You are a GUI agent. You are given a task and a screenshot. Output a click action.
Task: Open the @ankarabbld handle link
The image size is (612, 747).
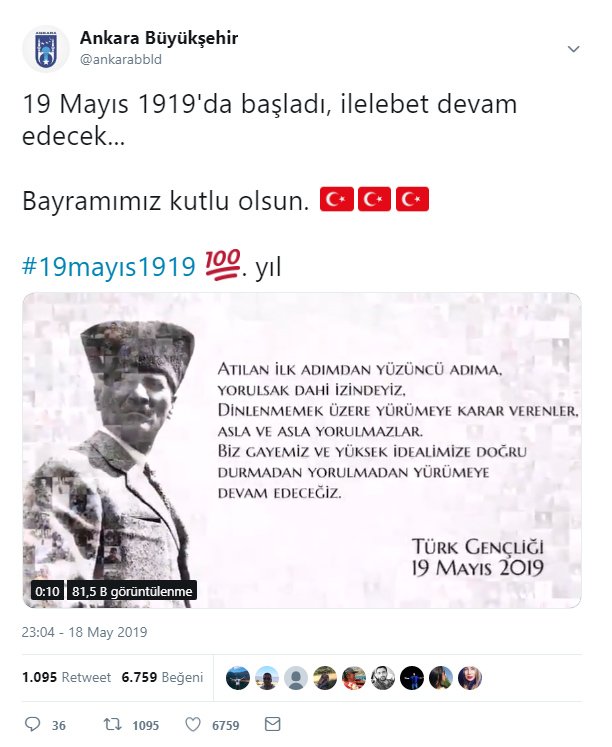click(121, 60)
